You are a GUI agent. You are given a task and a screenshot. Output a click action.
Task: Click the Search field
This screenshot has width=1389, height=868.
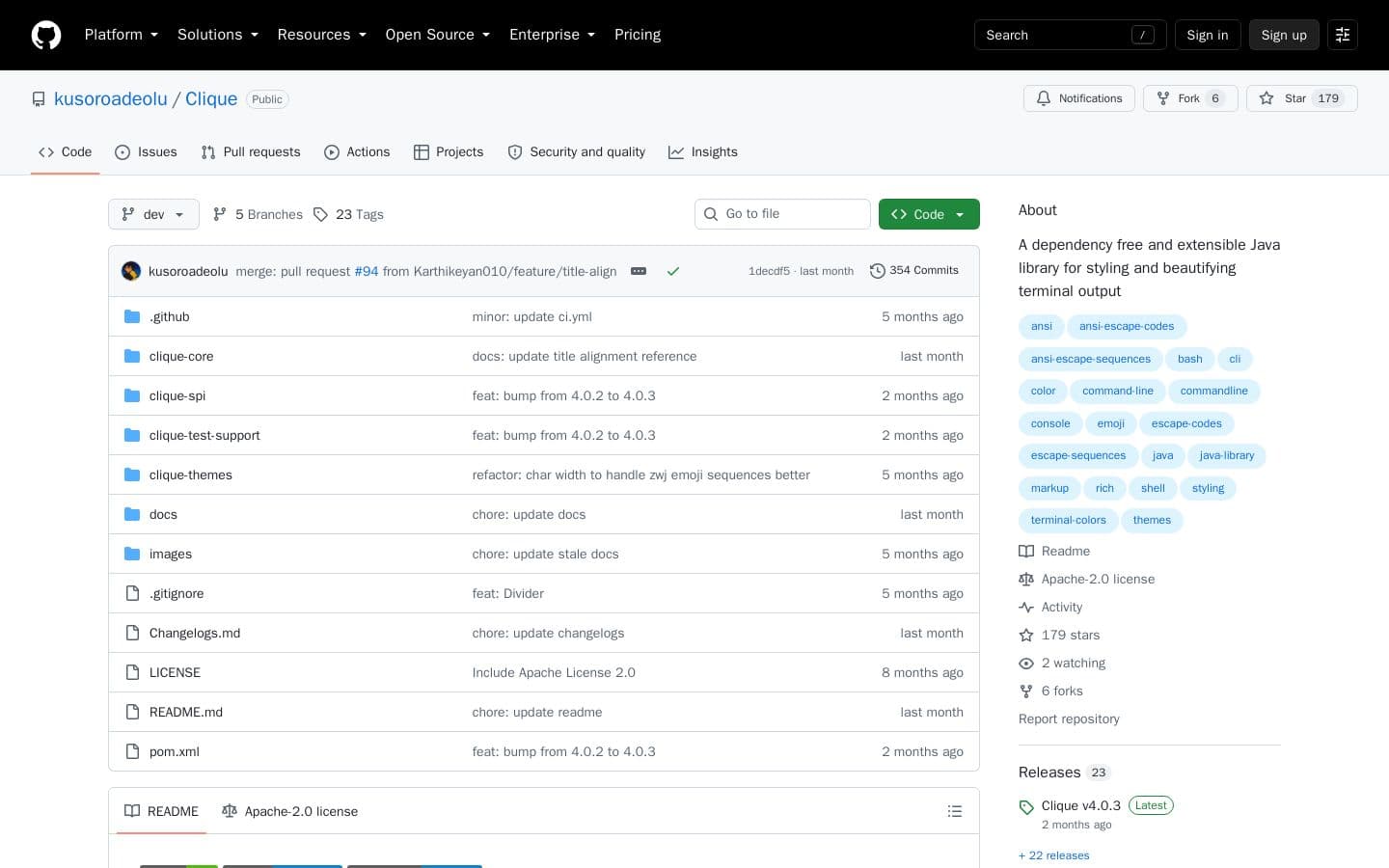1071,35
